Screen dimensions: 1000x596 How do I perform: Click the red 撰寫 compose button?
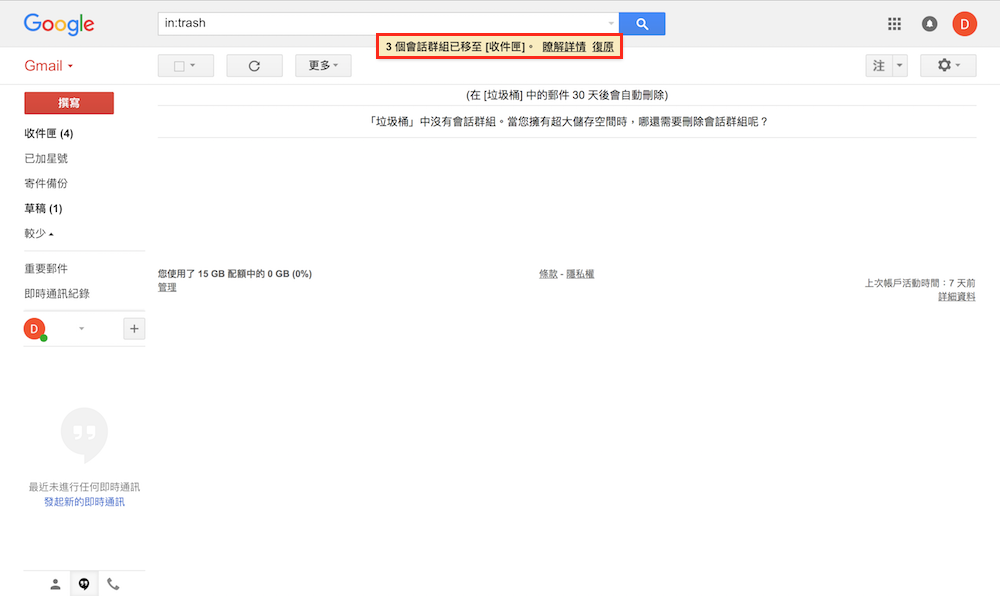pyautogui.click(x=69, y=103)
